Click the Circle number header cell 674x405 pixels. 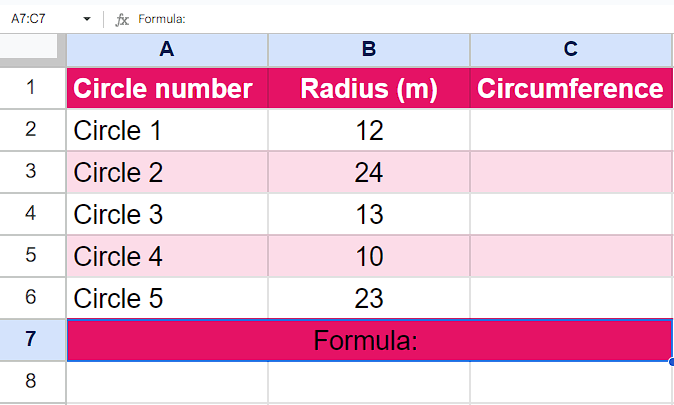click(x=167, y=88)
